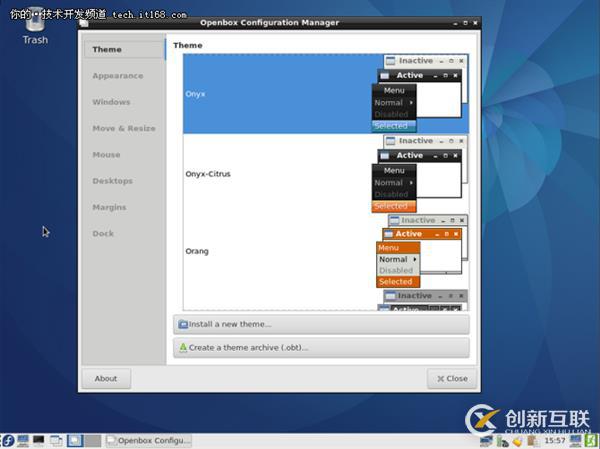The image size is (600, 449).
Task: Click the green icon on Create archive button
Action: tap(183, 348)
